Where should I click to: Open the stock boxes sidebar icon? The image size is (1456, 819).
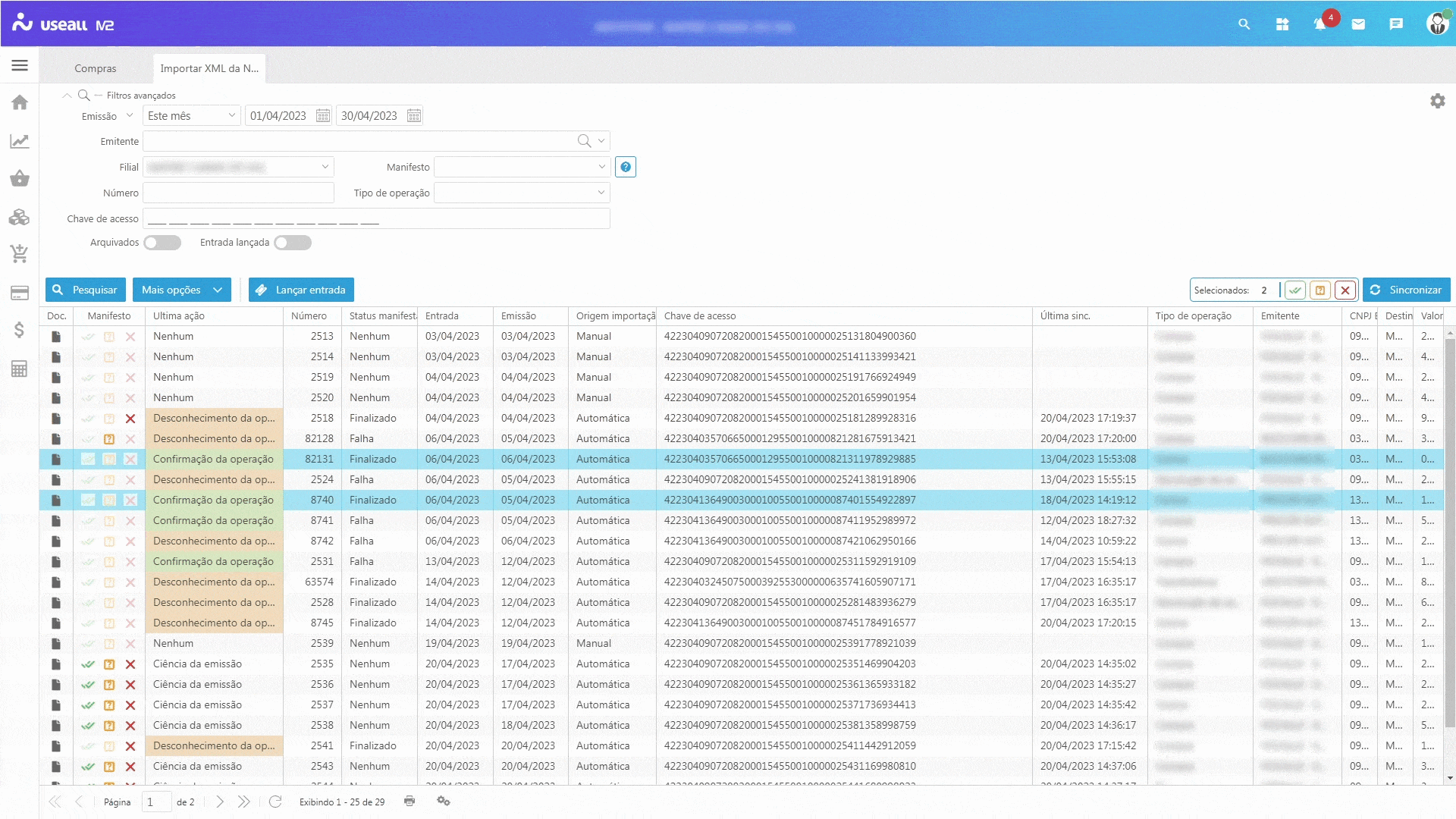(20, 217)
